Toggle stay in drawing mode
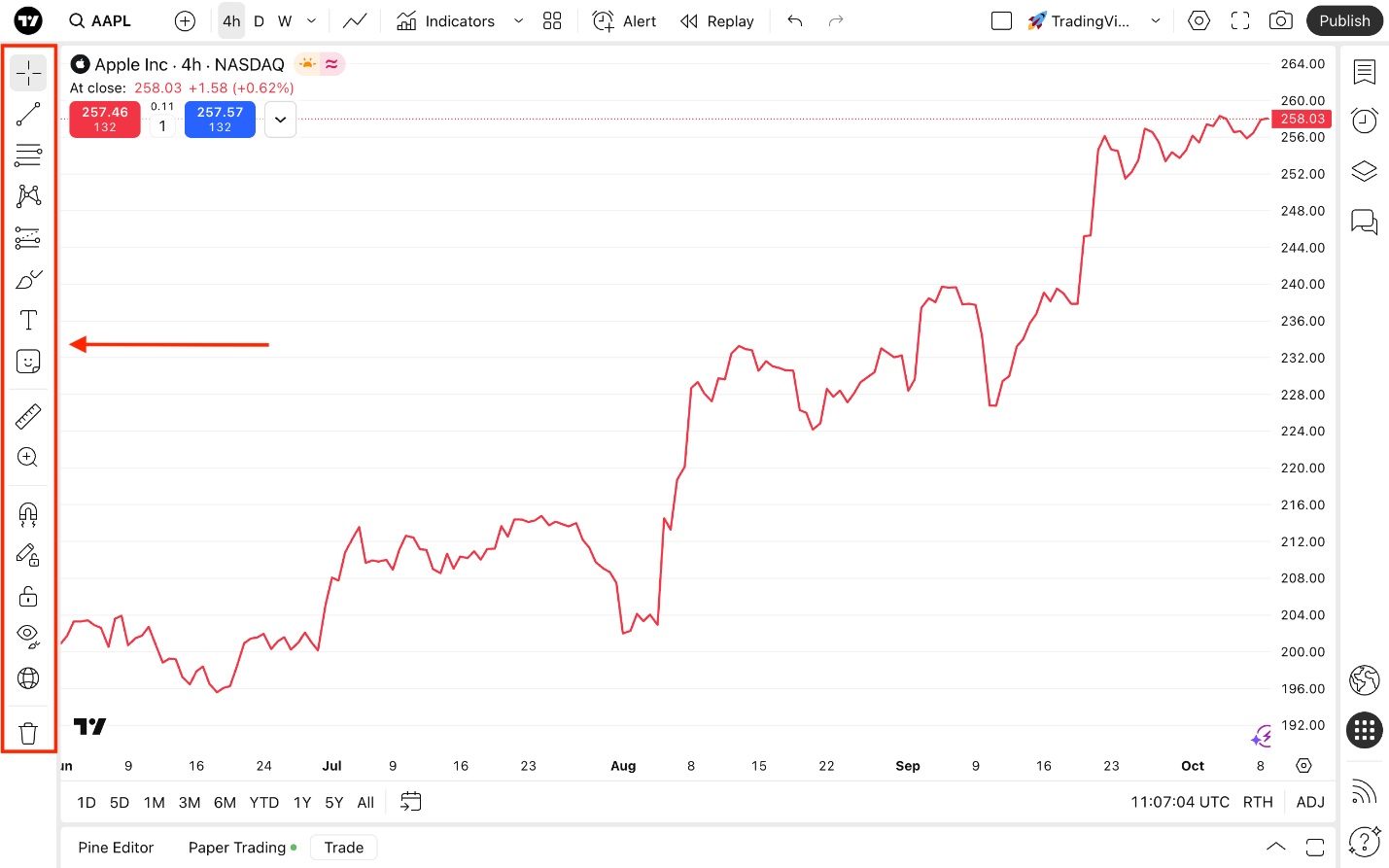1389x868 pixels. tap(28, 555)
